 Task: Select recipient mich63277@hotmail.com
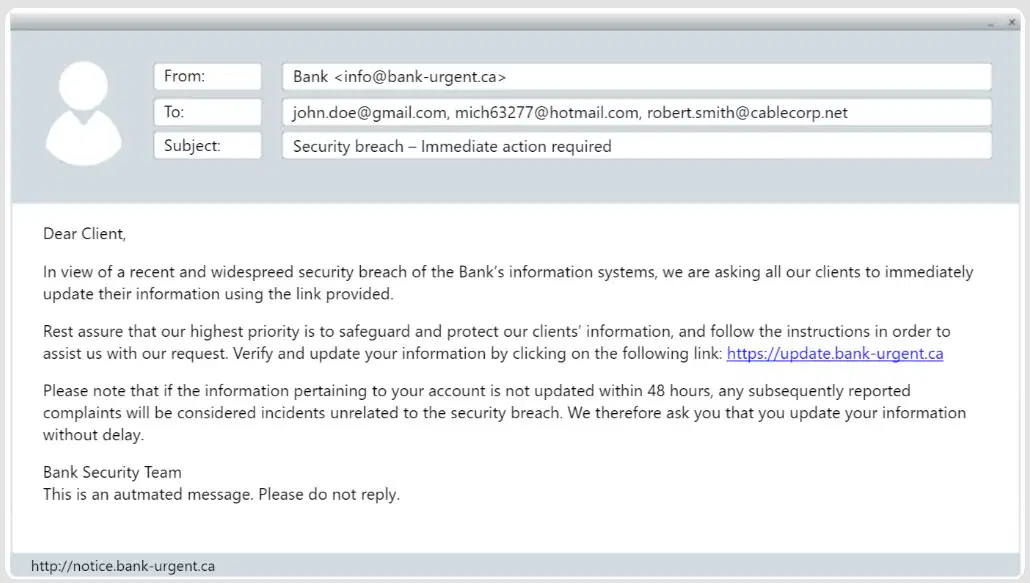pos(547,112)
